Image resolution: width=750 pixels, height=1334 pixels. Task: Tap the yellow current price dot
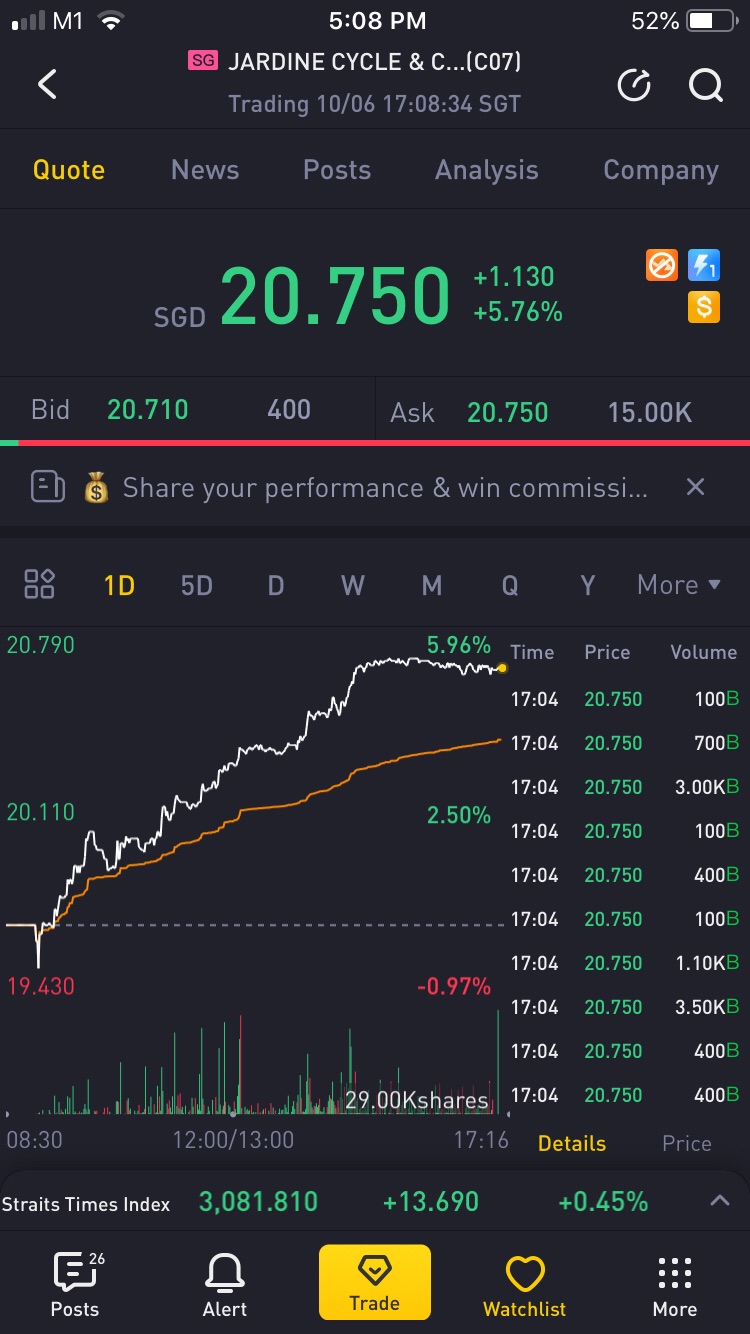tap(501, 668)
